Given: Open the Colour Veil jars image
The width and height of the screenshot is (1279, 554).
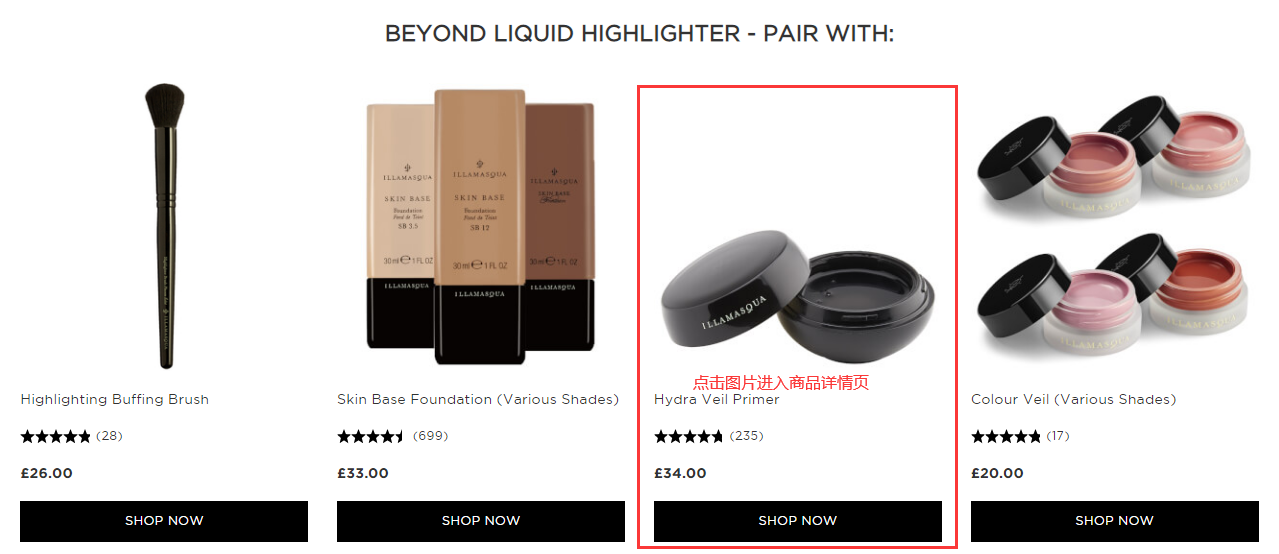Looking at the screenshot, I should pyautogui.click(x=1115, y=228).
